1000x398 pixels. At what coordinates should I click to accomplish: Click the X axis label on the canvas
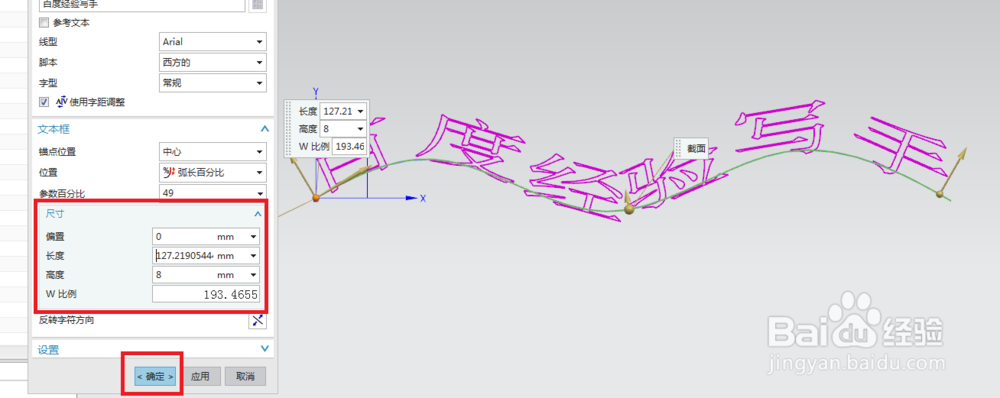coord(423,199)
